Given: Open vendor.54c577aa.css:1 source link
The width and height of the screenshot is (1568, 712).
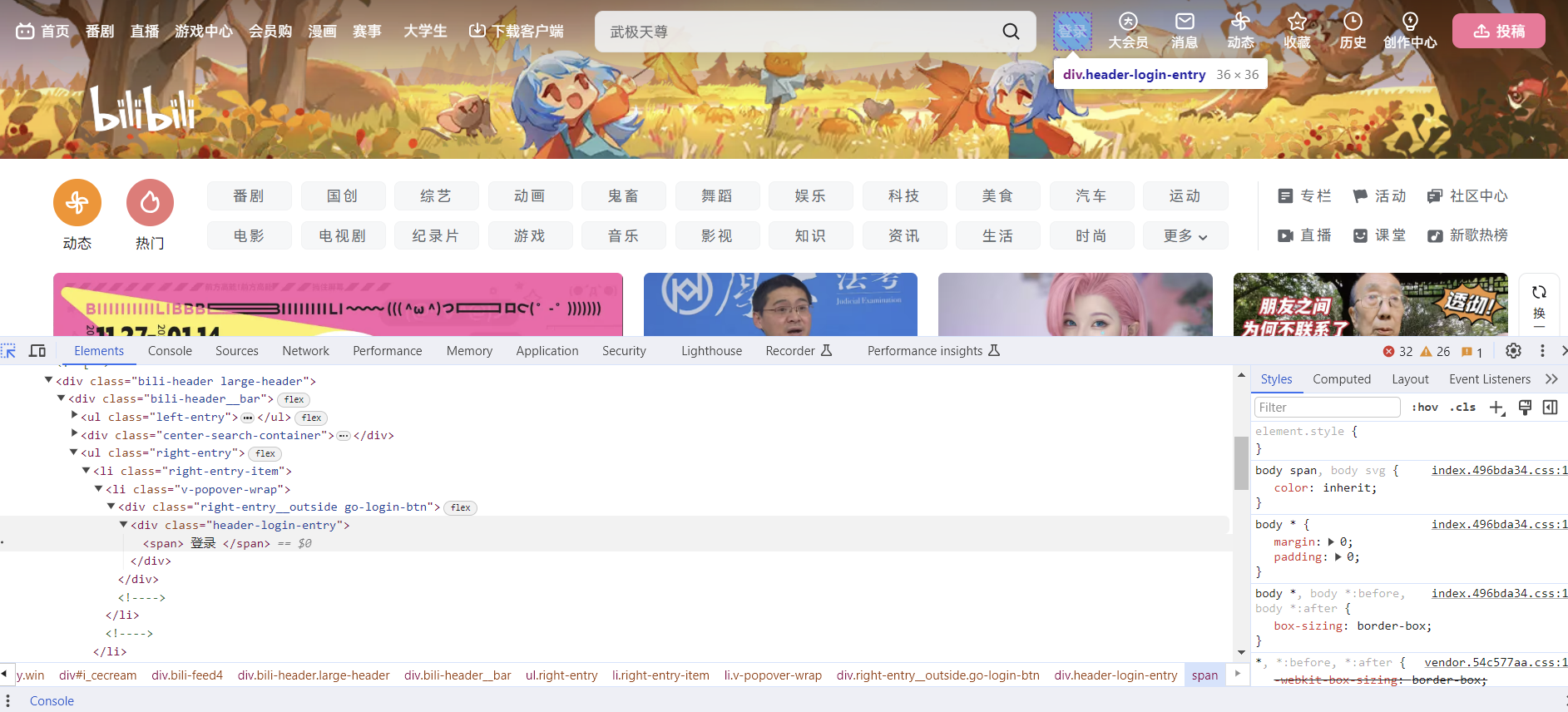Looking at the screenshot, I should coord(1496,663).
